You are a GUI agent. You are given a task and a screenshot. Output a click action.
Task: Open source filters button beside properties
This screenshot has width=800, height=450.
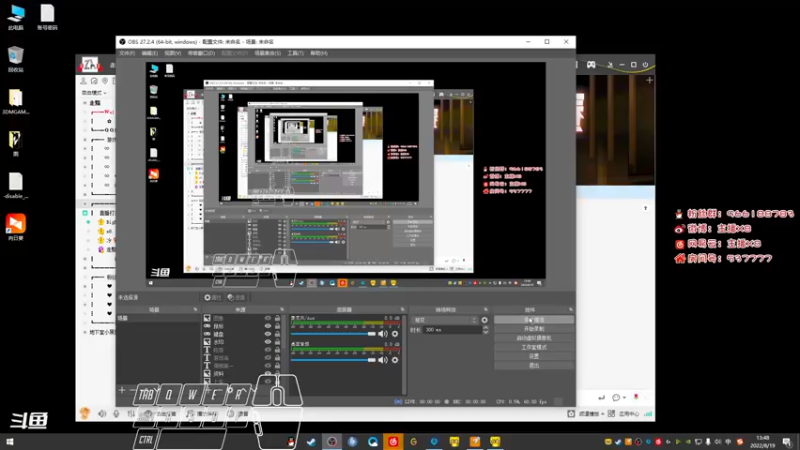(236, 297)
